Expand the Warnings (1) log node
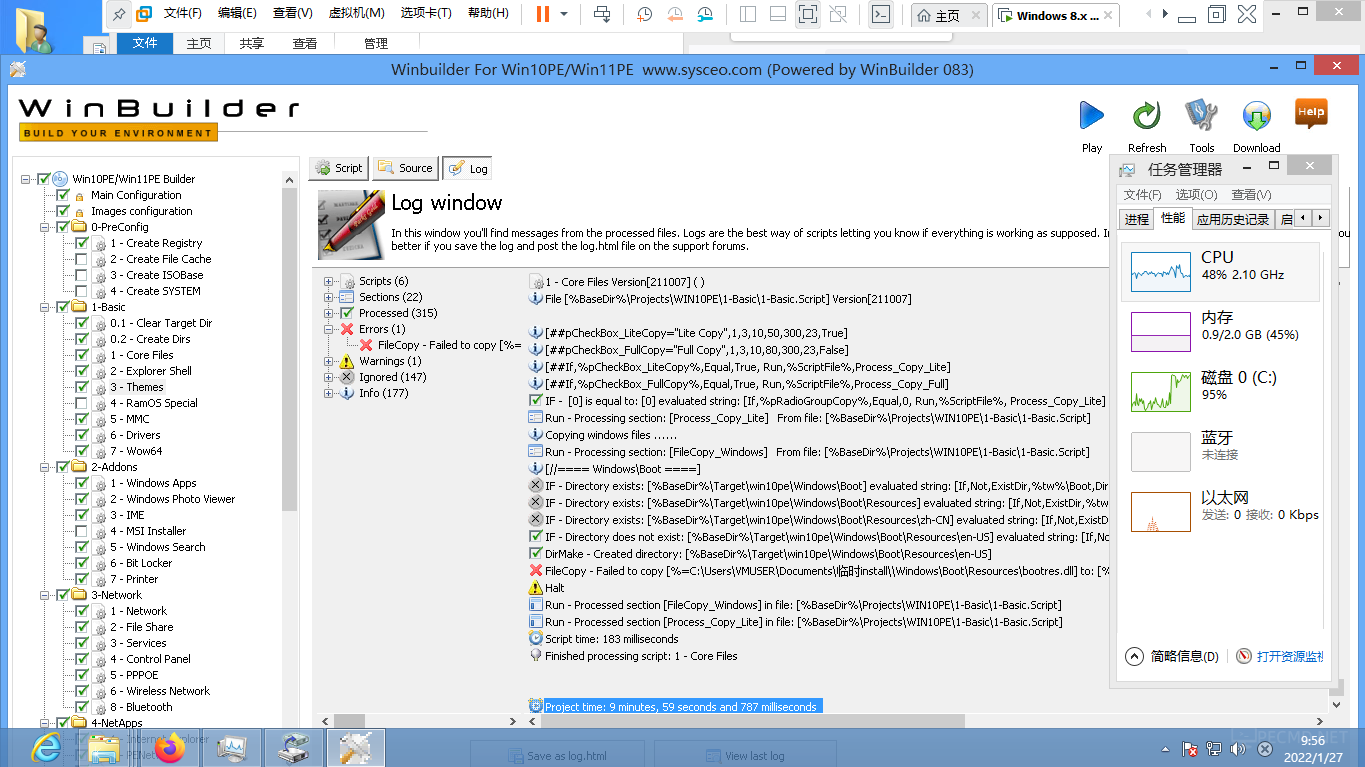Image resolution: width=1365 pixels, height=767 pixels. [328, 361]
